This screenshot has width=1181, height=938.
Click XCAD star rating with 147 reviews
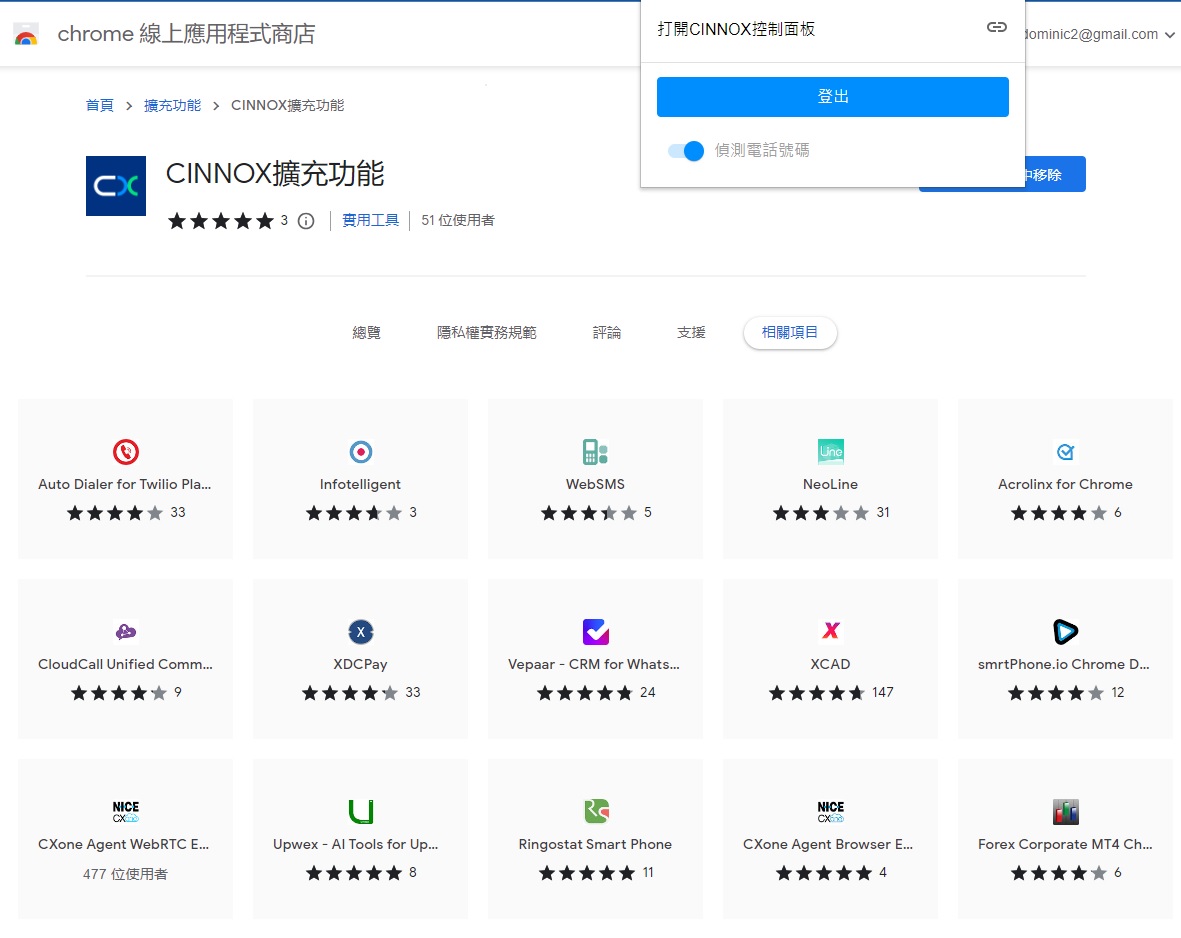(x=816, y=693)
